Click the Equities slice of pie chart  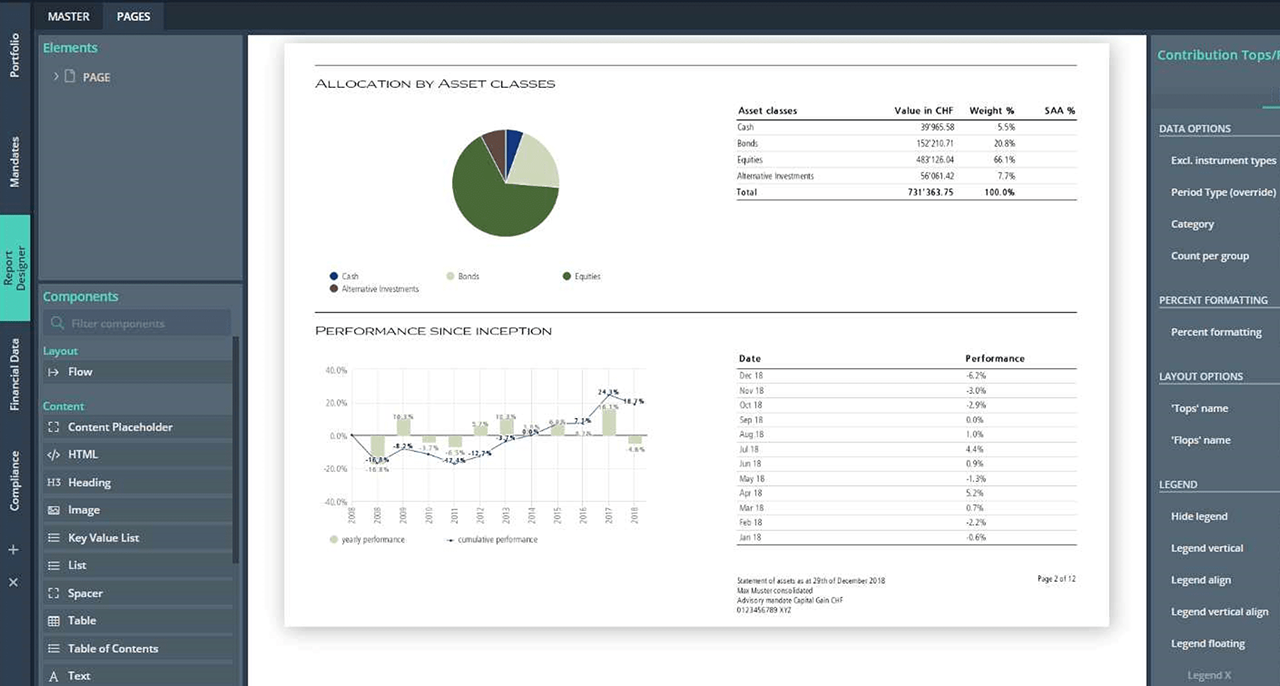click(495, 205)
